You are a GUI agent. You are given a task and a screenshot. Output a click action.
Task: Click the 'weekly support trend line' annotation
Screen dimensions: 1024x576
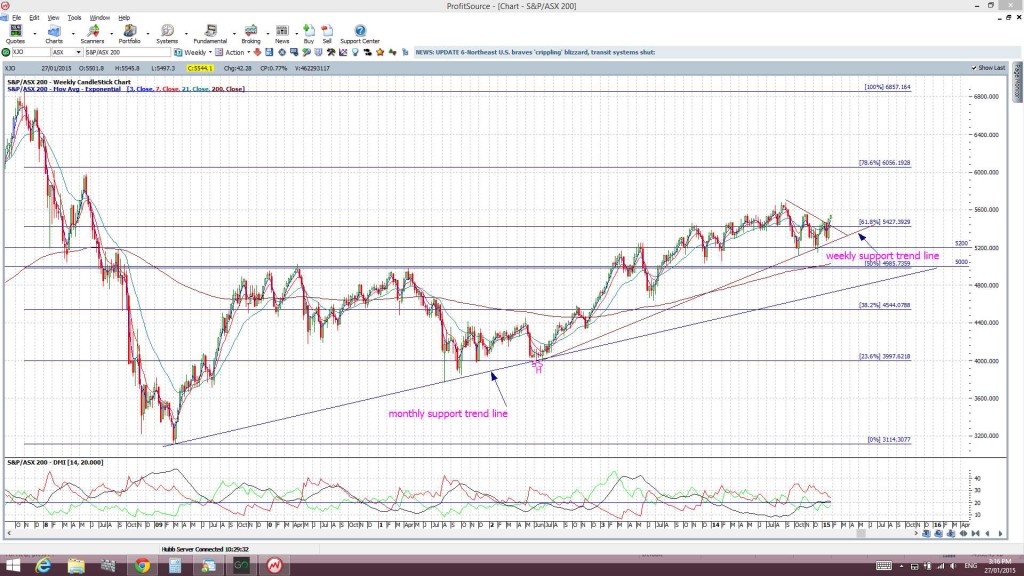click(882, 255)
